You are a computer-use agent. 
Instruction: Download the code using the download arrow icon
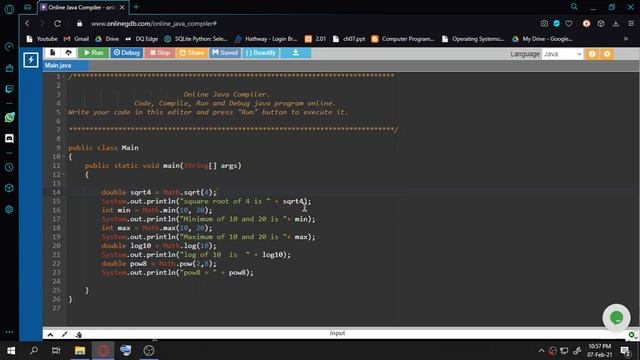pyautogui.click(x=296, y=53)
